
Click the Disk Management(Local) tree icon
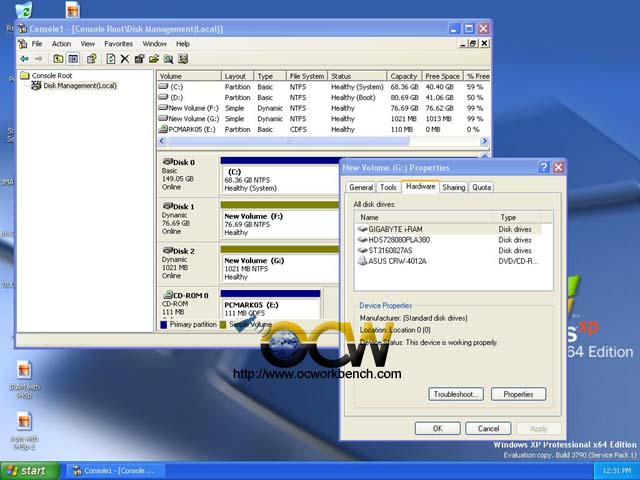[x=36, y=86]
